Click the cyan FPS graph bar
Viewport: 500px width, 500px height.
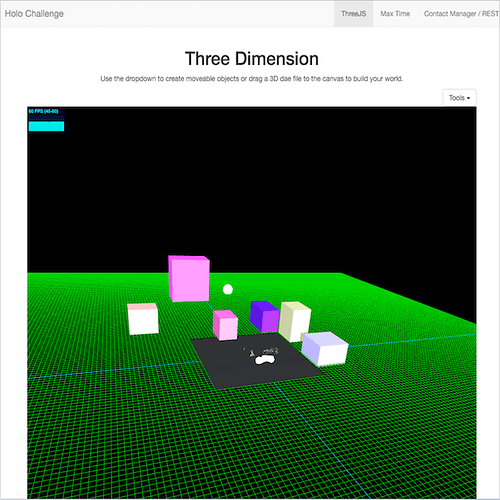46,126
